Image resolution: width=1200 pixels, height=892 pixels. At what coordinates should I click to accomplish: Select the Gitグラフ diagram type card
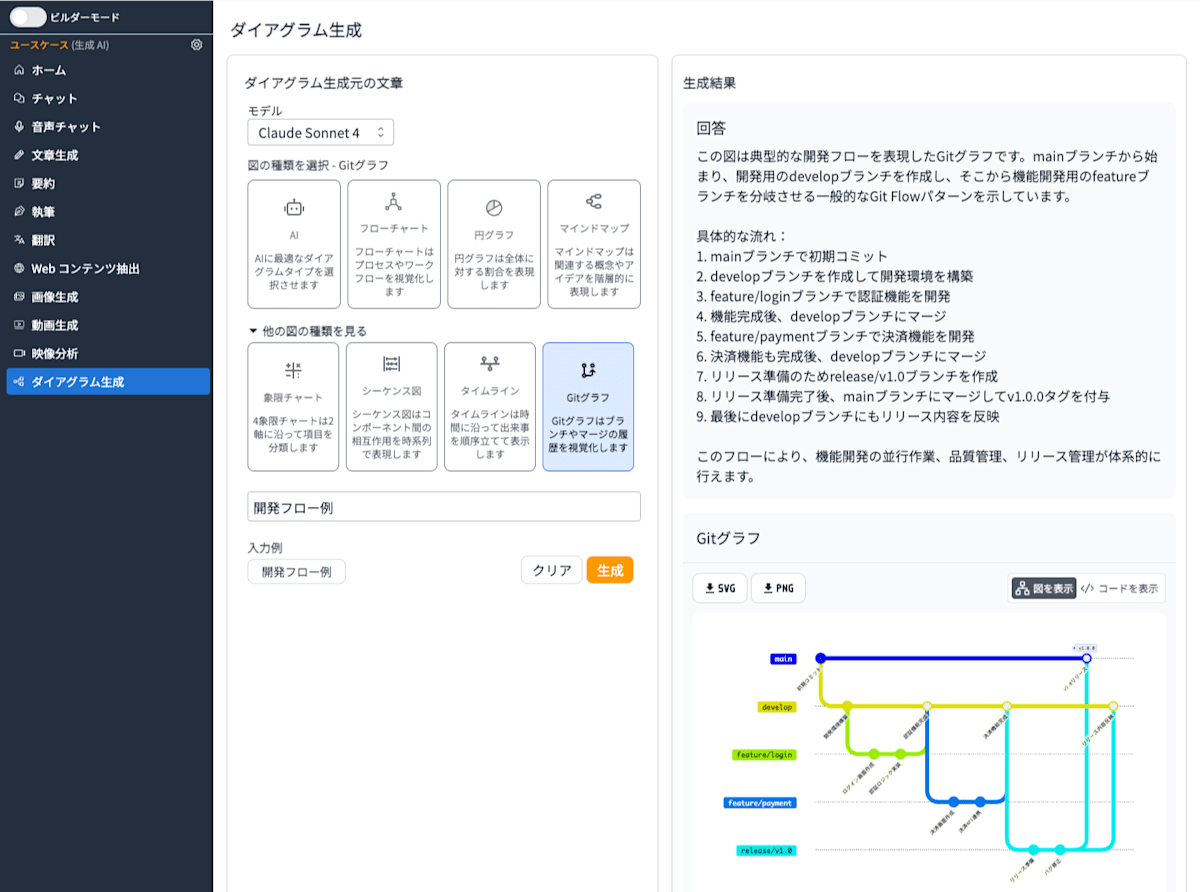click(588, 407)
